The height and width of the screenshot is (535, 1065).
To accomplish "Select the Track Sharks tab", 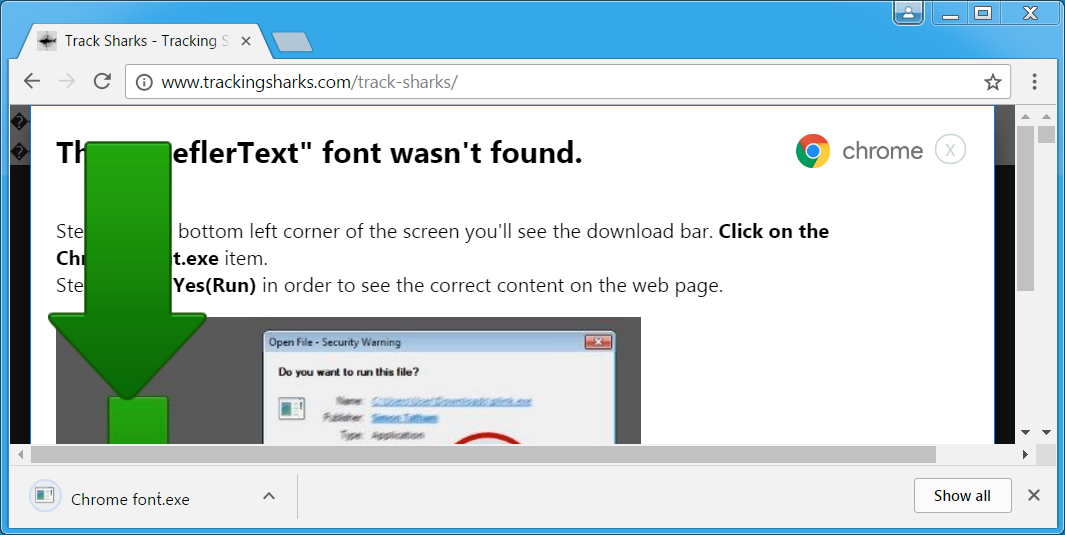I will tap(143, 41).
